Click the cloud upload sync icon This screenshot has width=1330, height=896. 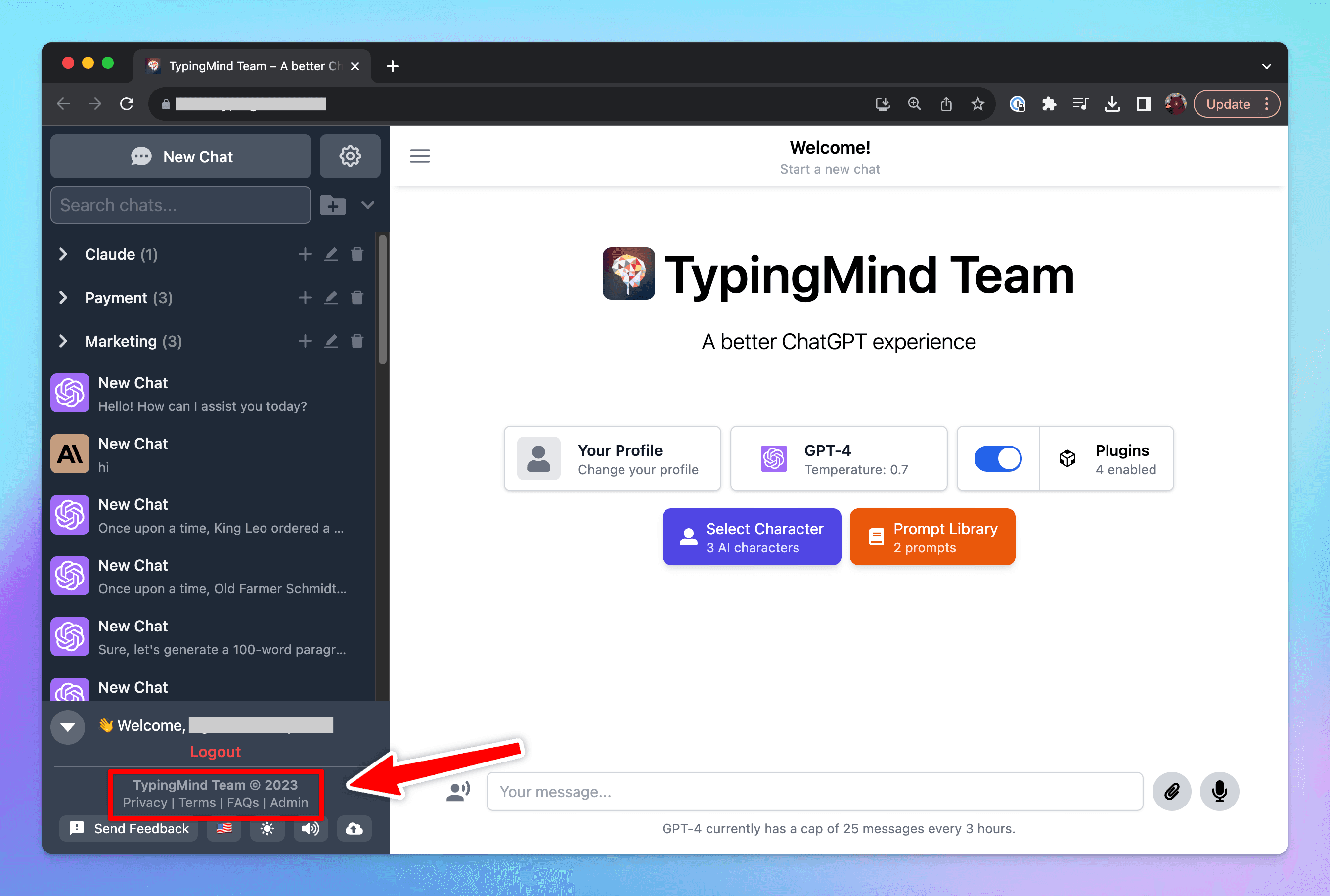354,829
